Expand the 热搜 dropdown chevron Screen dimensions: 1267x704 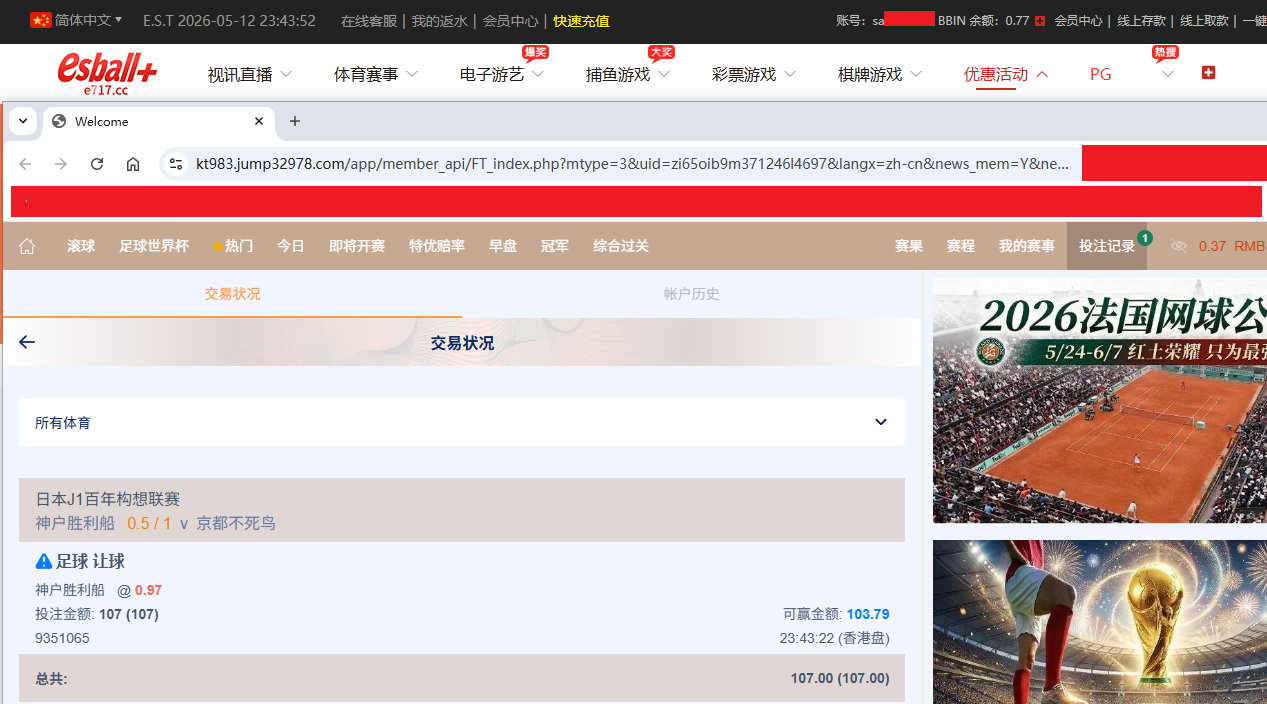(1167, 74)
